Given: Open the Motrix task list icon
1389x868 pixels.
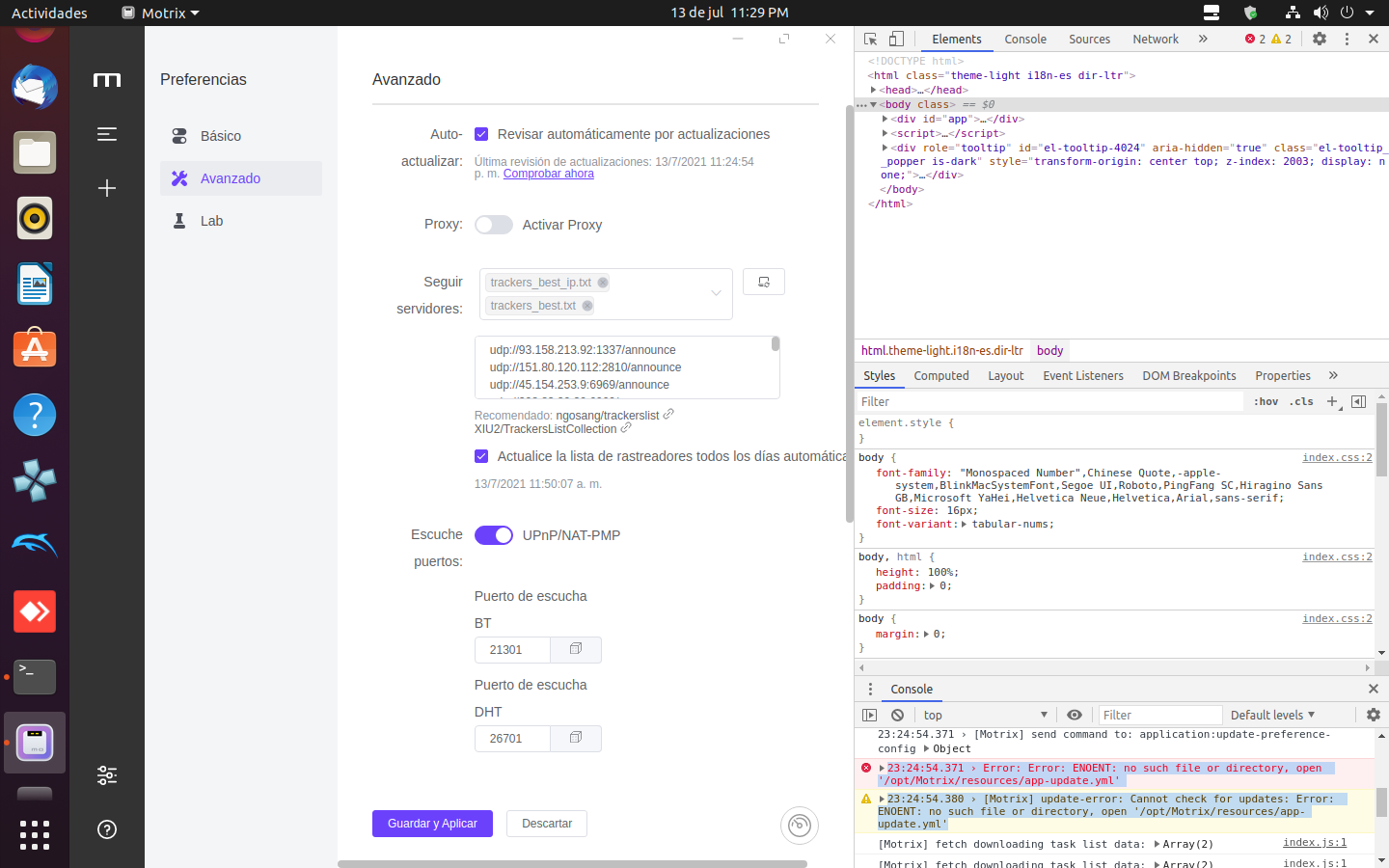Looking at the screenshot, I should (107, 134).
